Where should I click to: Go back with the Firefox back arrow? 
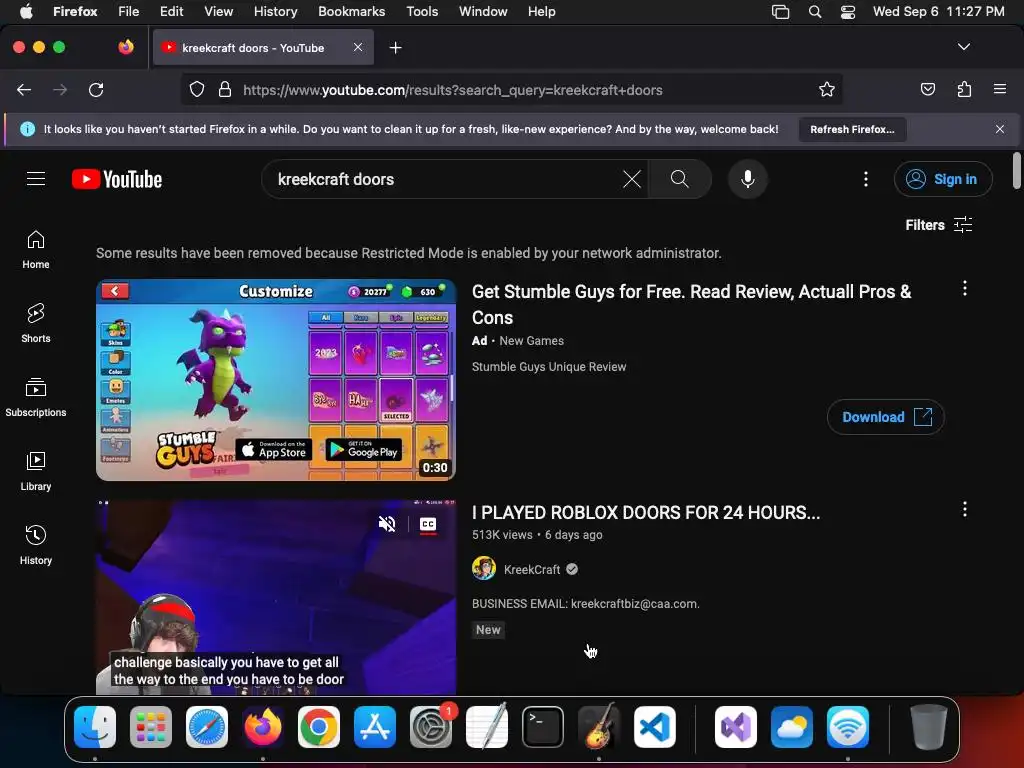pos(24,89)
